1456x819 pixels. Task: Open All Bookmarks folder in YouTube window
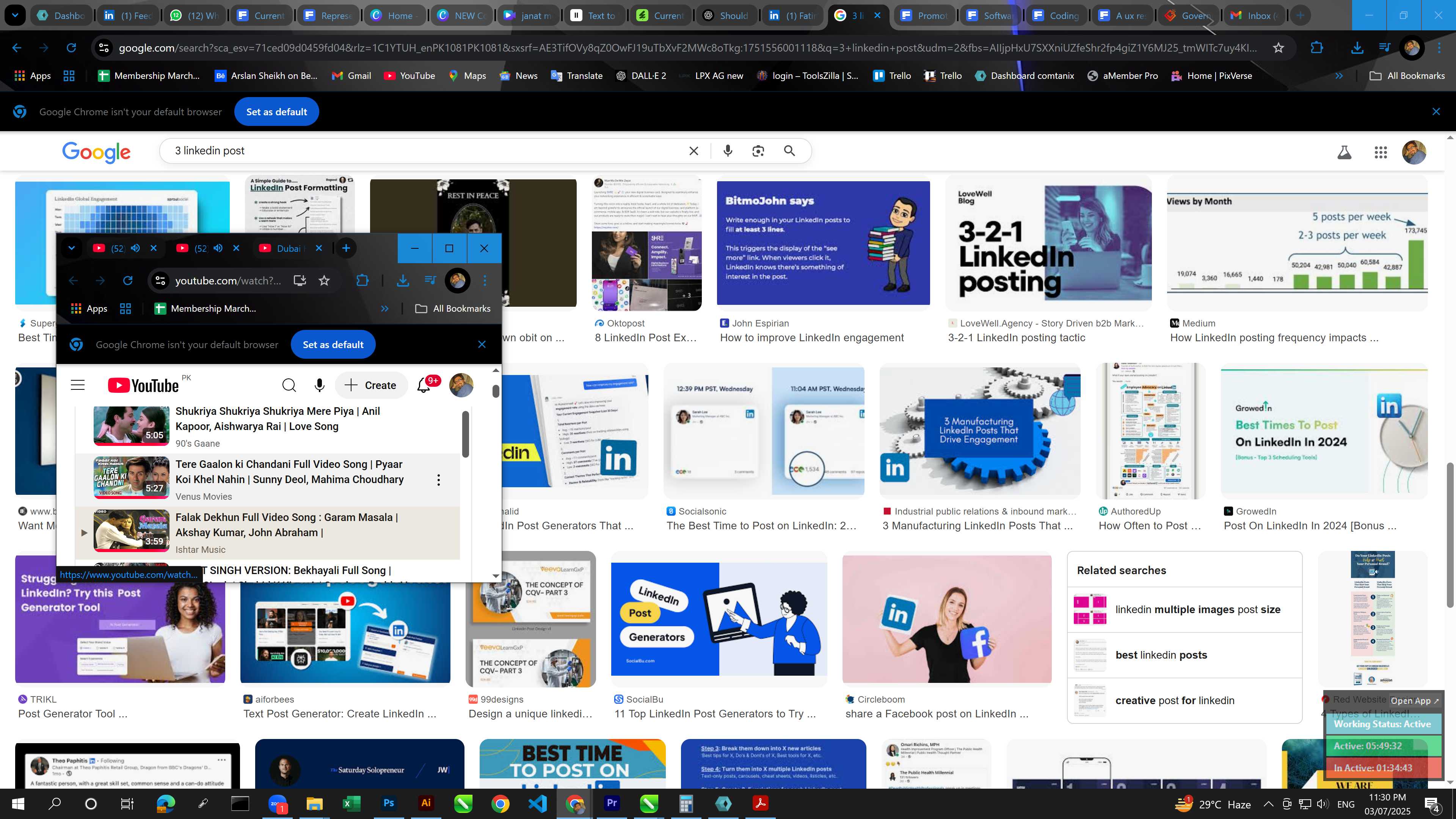click(x=453, y=309)
